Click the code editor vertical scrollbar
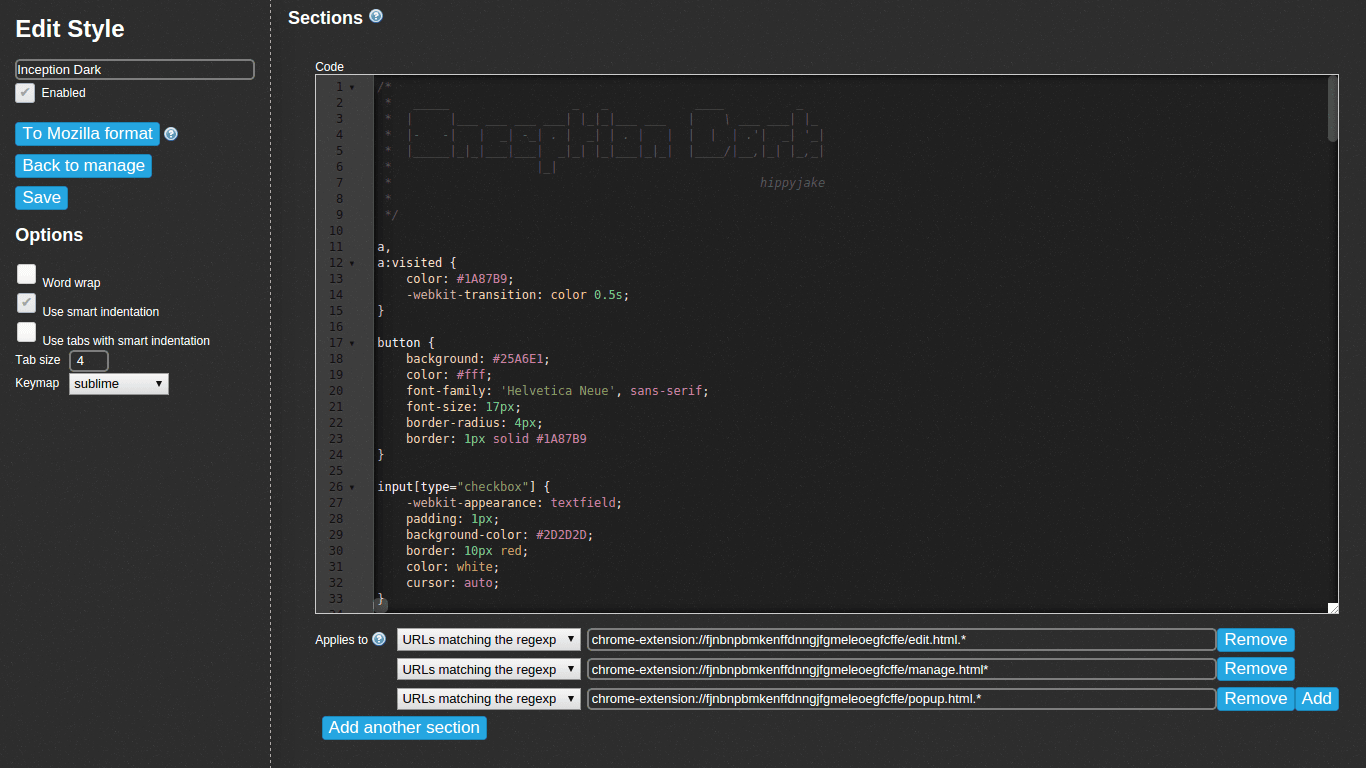The height and width of the screenshot is (768, 1366). (1332, 110)
